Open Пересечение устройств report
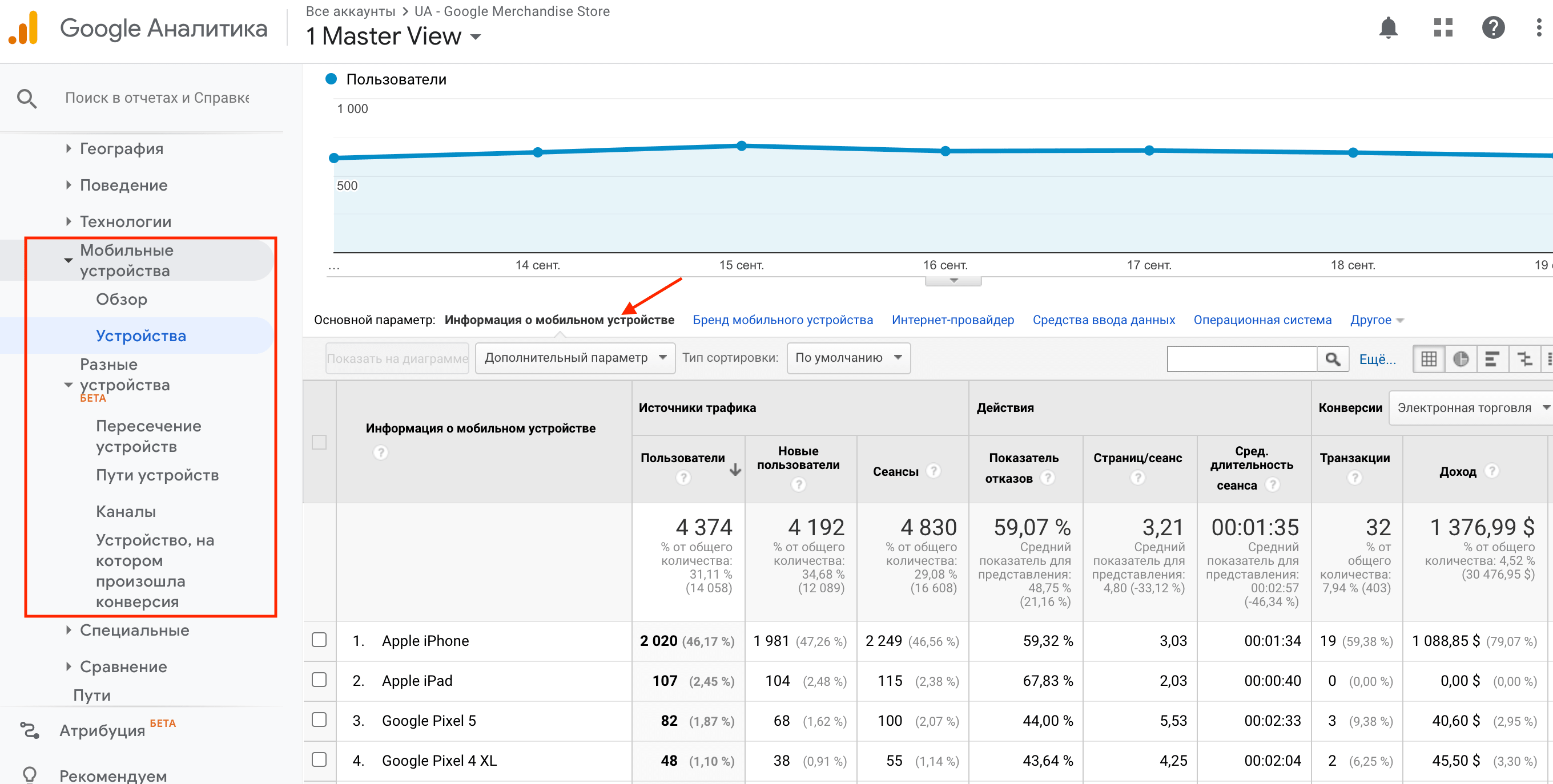The height and width of the screenshot is (784, 1553). pos(148,437)
